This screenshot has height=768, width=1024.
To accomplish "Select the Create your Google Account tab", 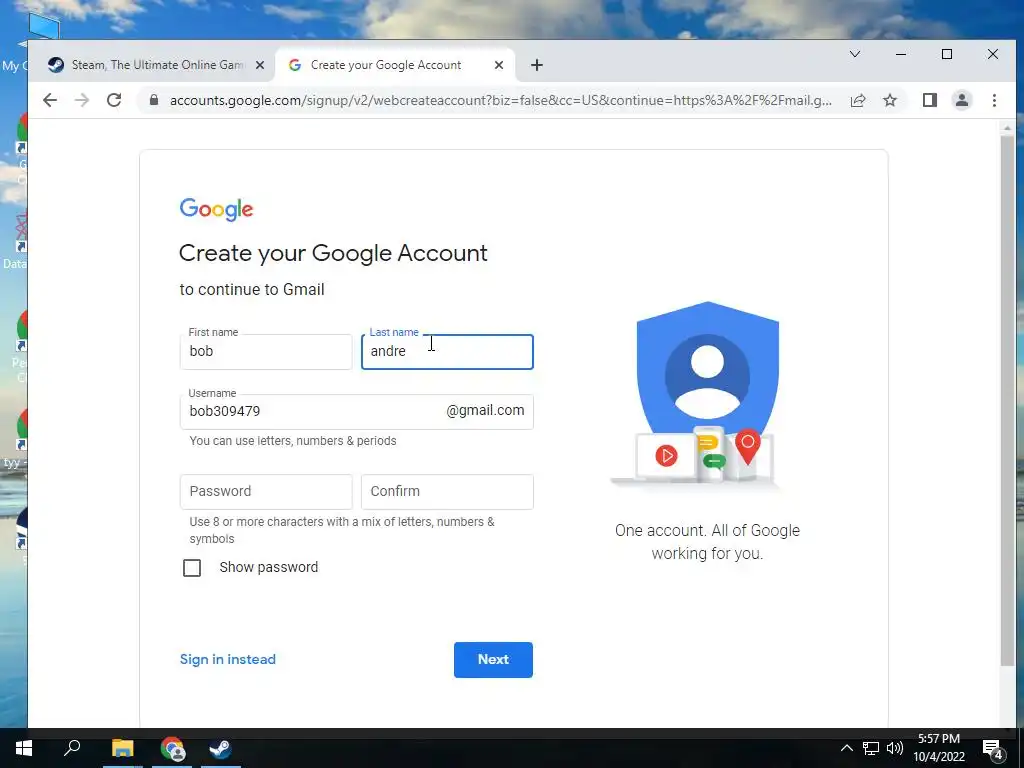I will (x=395, y=65).
